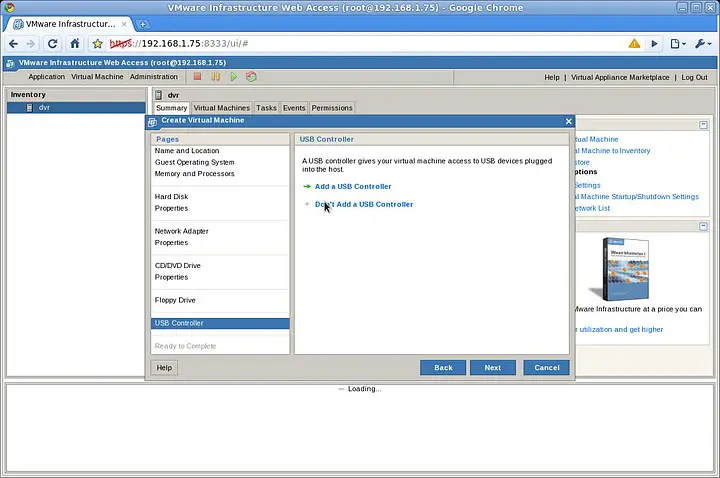Go to the Guest Operating System page

tap(194, 162)
